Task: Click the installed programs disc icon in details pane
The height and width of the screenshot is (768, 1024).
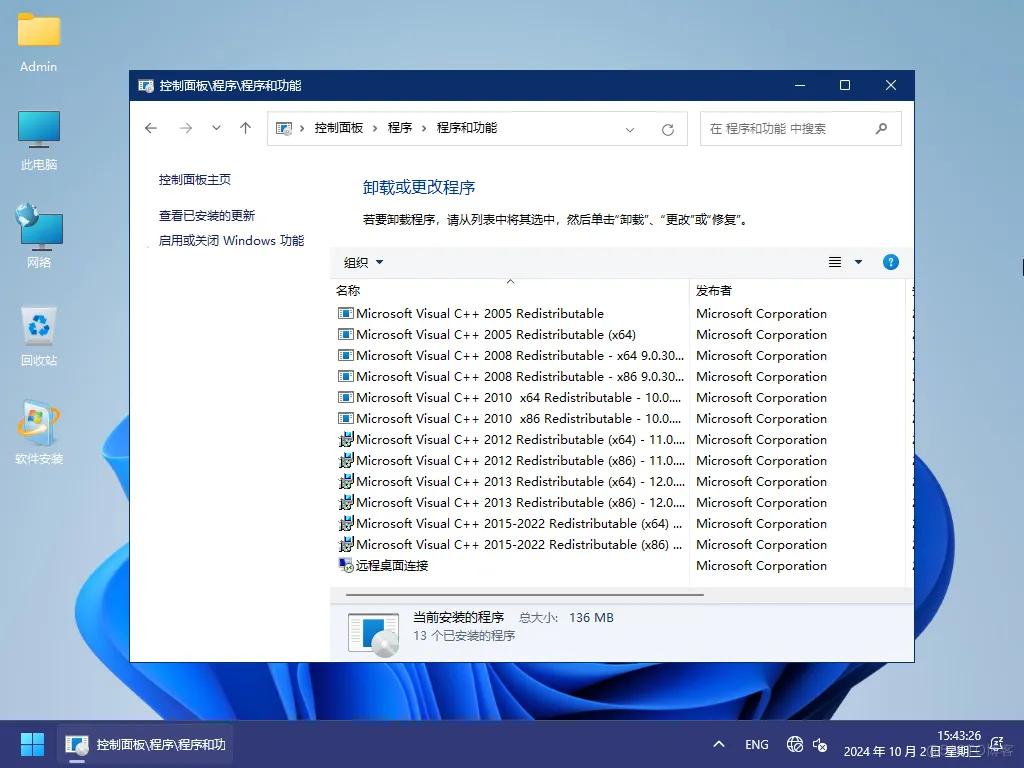Action: (374, 633)
